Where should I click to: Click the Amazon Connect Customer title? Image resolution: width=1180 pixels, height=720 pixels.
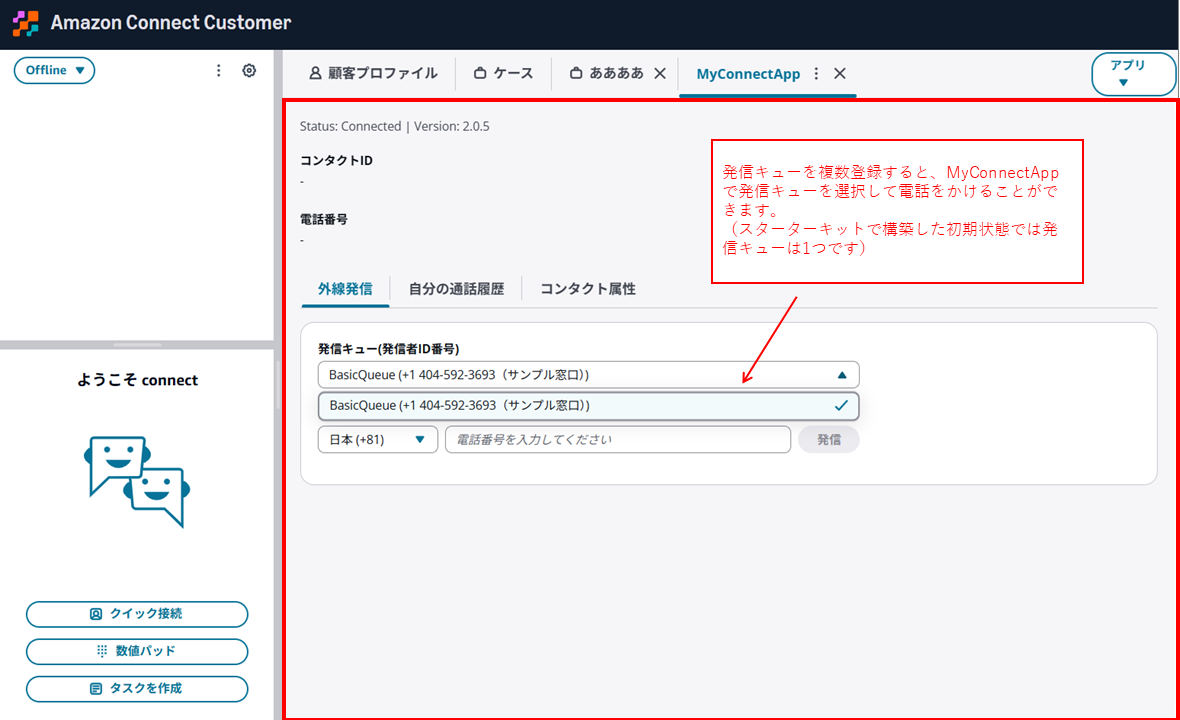click(x=171, y=23)
